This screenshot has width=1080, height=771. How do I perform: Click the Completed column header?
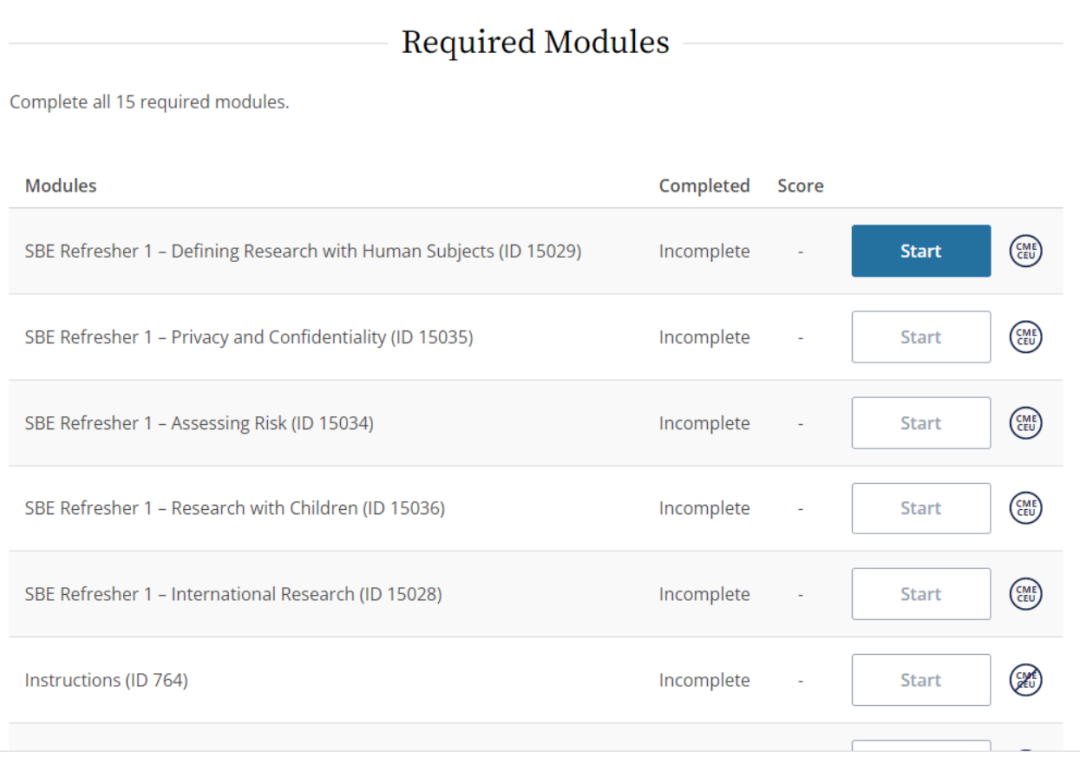coord(704,186)
